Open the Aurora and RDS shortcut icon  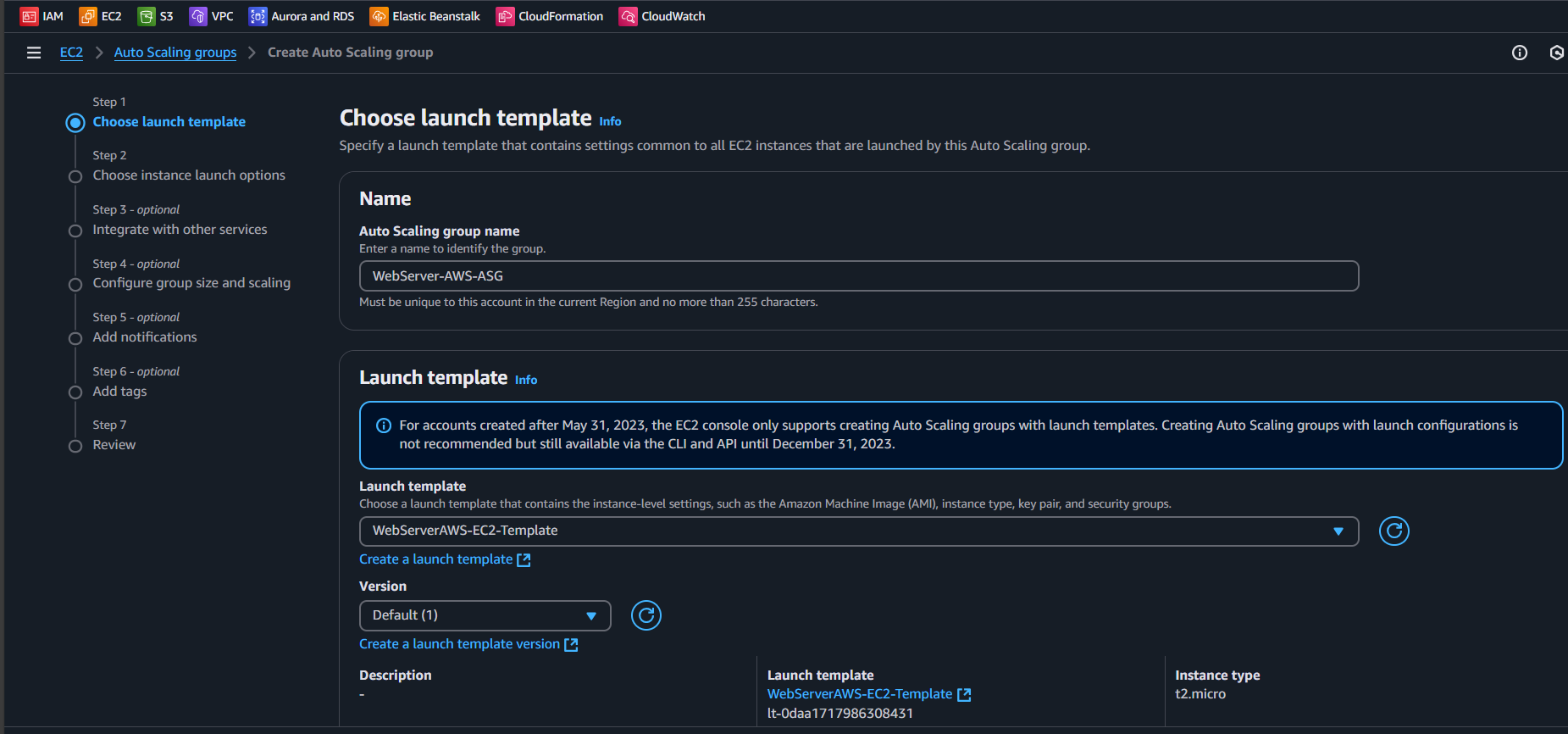pyautogui.click(x=258, y=16)
